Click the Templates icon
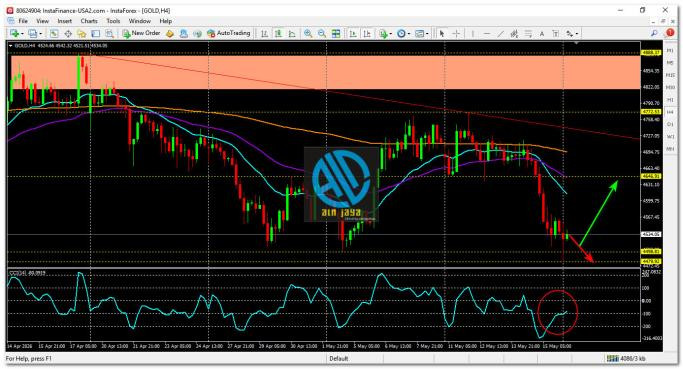Viewport: 683px width, 369px height. click(x=419, y=34)
